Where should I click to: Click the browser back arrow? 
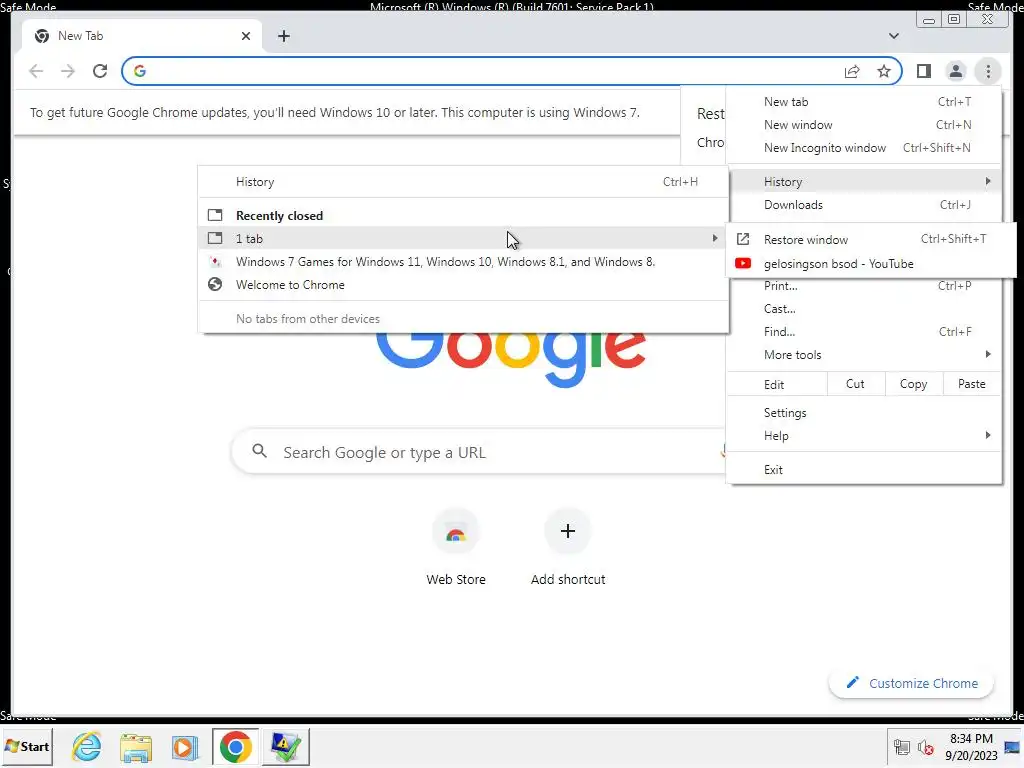[36, 71]
